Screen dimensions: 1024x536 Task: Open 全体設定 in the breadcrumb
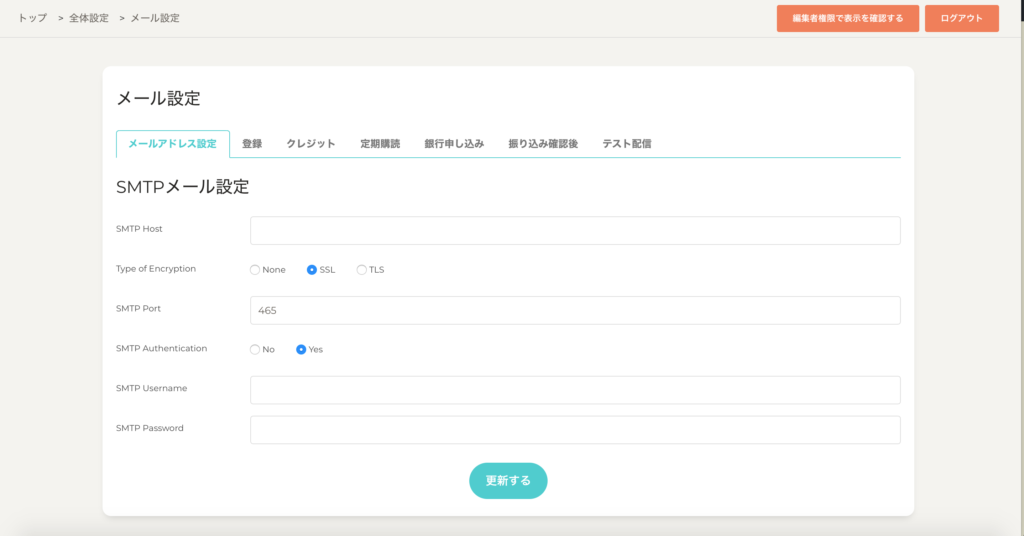[x=89, y=18]
